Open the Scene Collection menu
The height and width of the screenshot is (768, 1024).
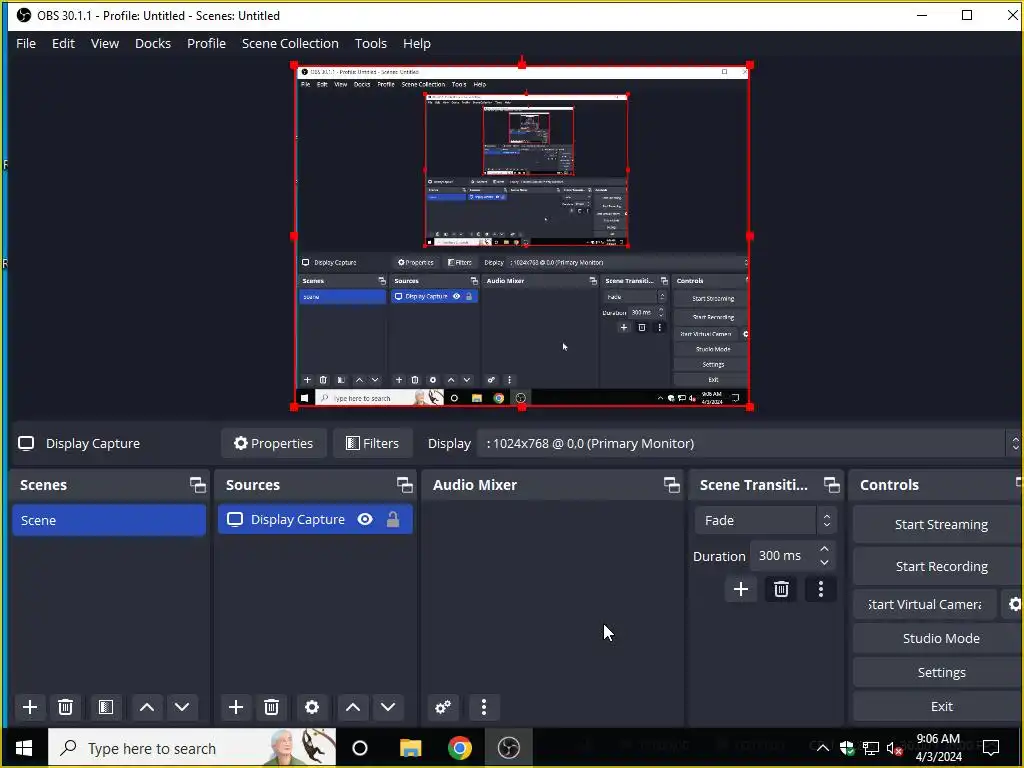(290, 43)
